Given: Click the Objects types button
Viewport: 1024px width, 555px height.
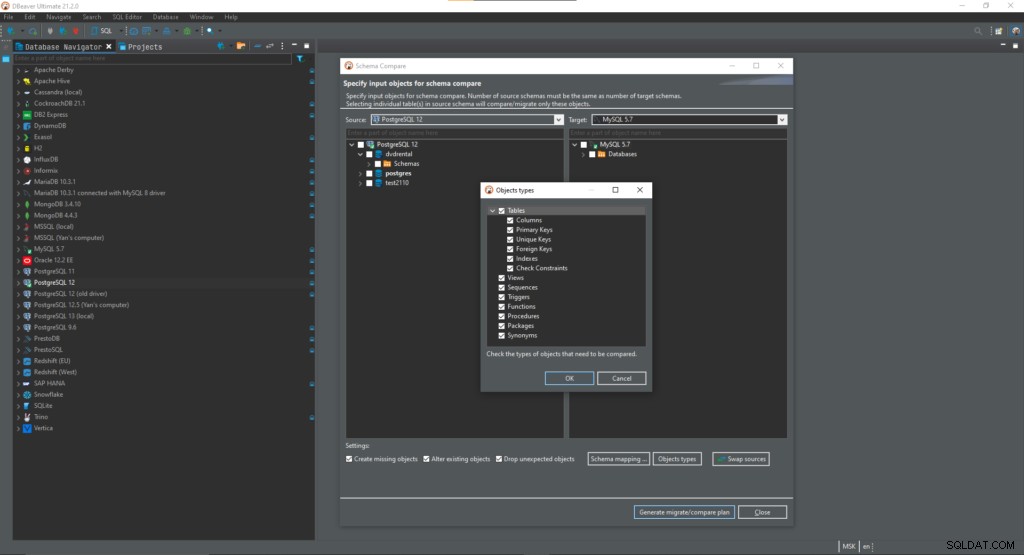Looking at the screenshot, I should (677, 459).
